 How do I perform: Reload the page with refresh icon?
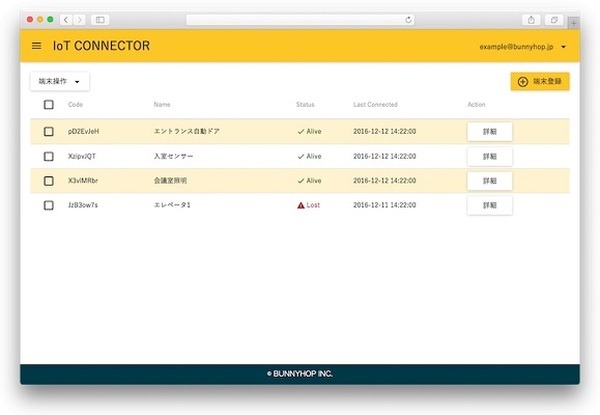(408, 19)
